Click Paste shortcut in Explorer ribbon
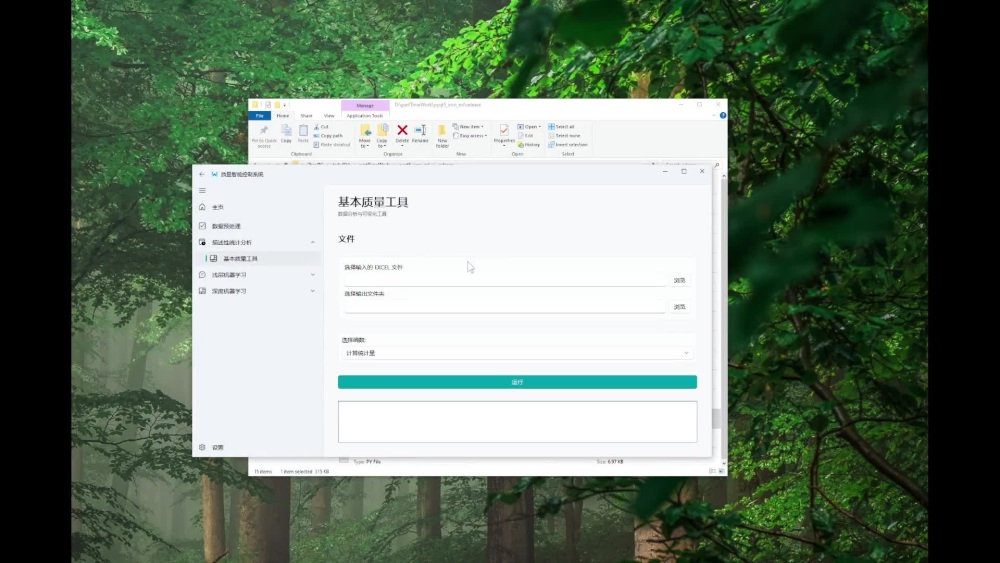This screenshot has width=1000, height=563. click(x=332, y=145)
